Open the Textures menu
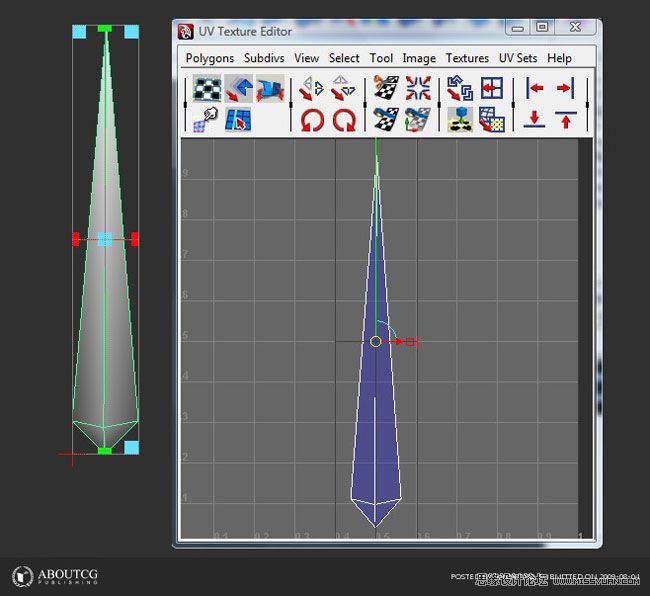Screen dimensions: 650x596 click(x=467, y=58)
